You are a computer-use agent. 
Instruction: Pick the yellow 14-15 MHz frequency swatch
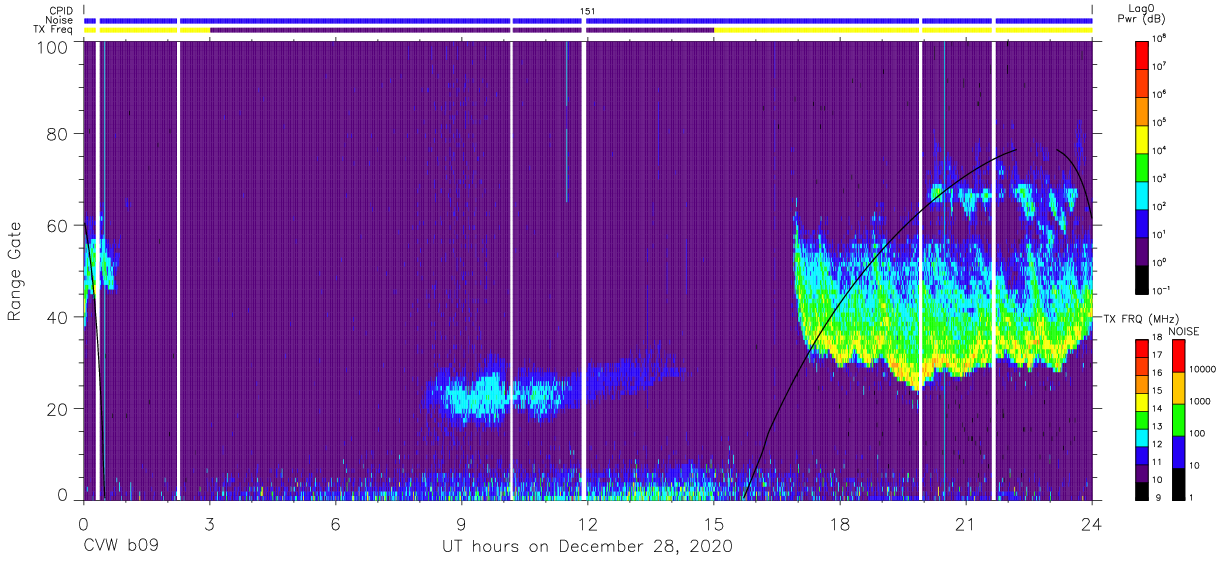(1143, 402)
